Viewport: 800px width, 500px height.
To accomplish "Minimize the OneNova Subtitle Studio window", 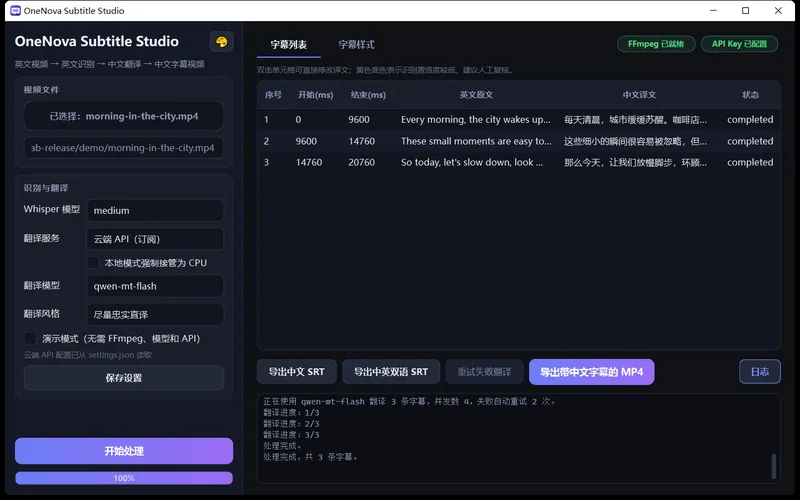I will [713, 11].
